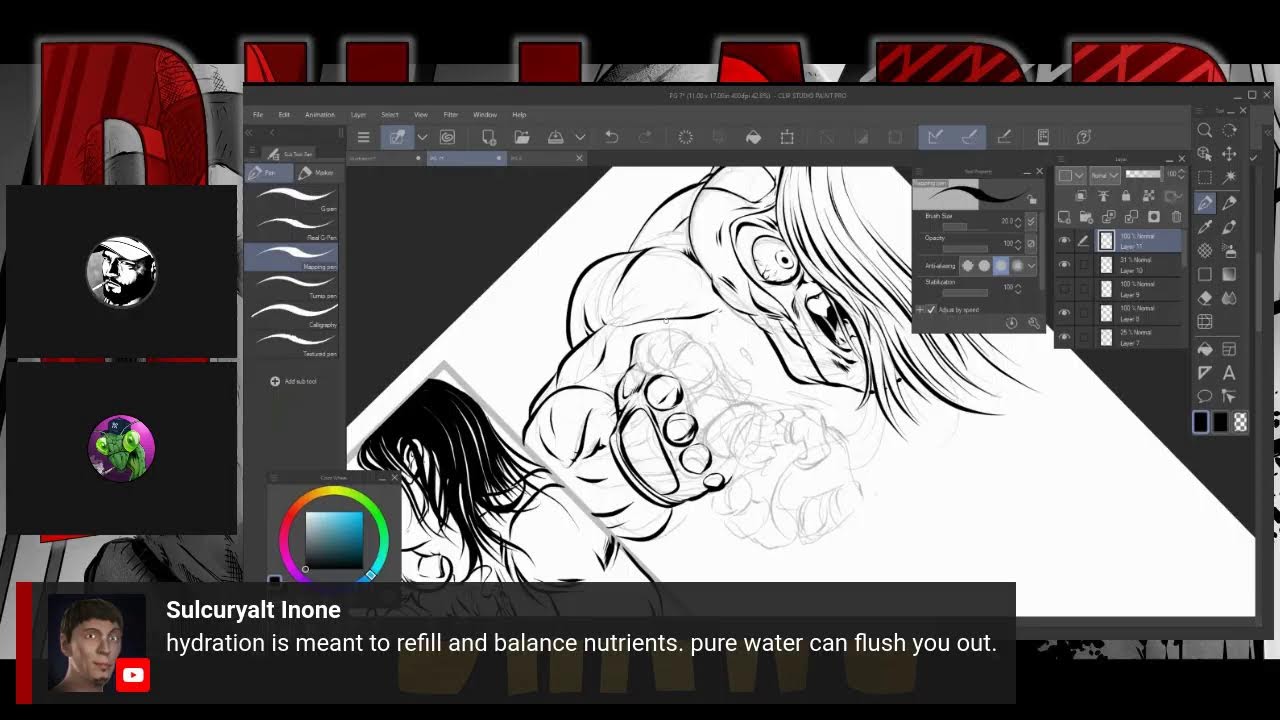Open the Move layer tool
The height and width of the screenshot is (720, 1280).
(x=1229, y=154)
